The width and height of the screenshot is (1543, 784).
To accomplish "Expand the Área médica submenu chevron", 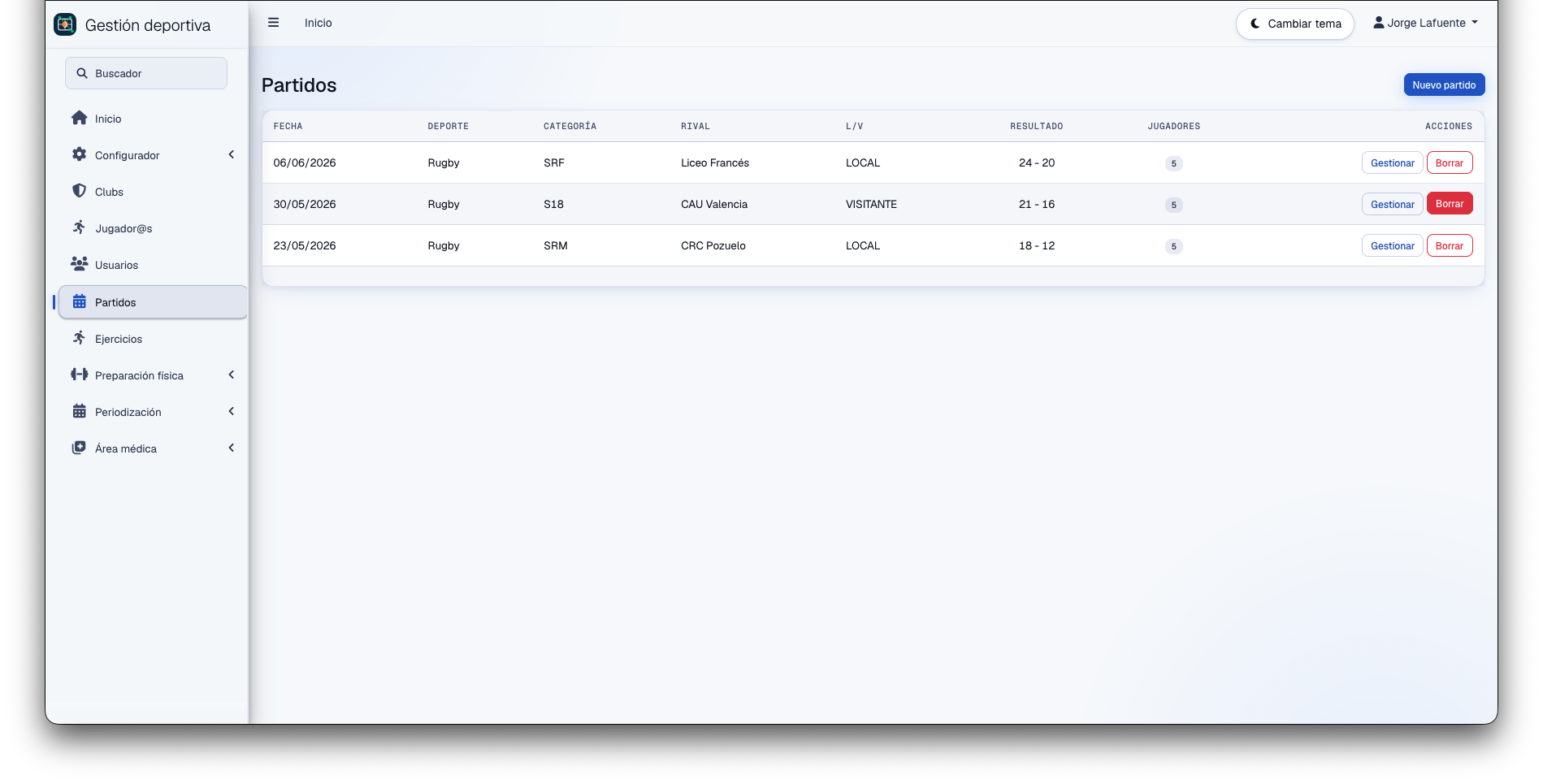I will [232, 448].
